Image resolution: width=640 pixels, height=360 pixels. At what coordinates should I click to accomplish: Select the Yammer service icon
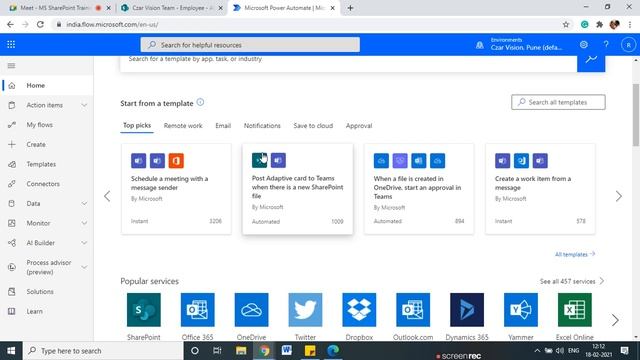(x=521, y=310)
